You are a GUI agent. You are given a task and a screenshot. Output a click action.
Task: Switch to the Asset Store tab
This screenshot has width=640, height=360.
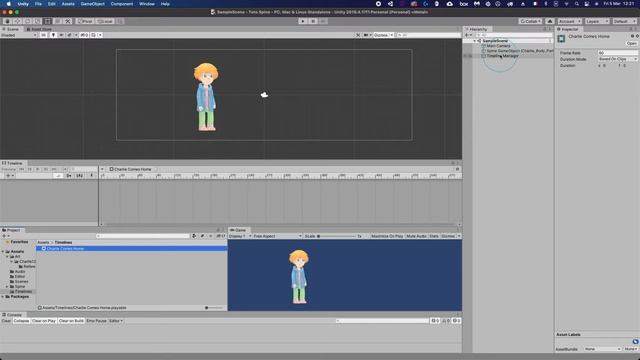pyautogui.click(x=39, y=29)
